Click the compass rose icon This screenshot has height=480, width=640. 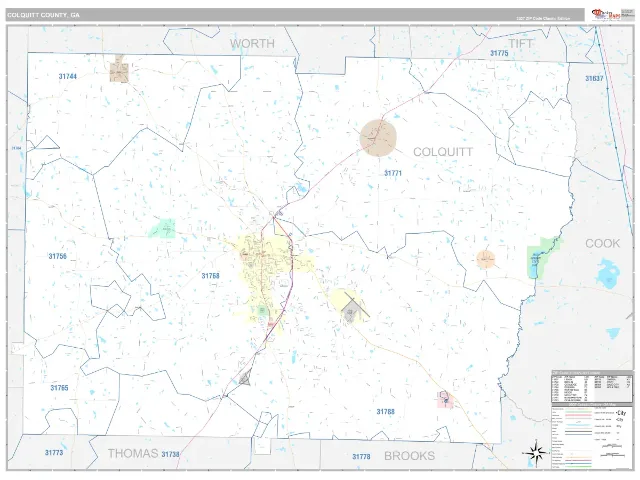pyautogui.click(x=535, y=452)
